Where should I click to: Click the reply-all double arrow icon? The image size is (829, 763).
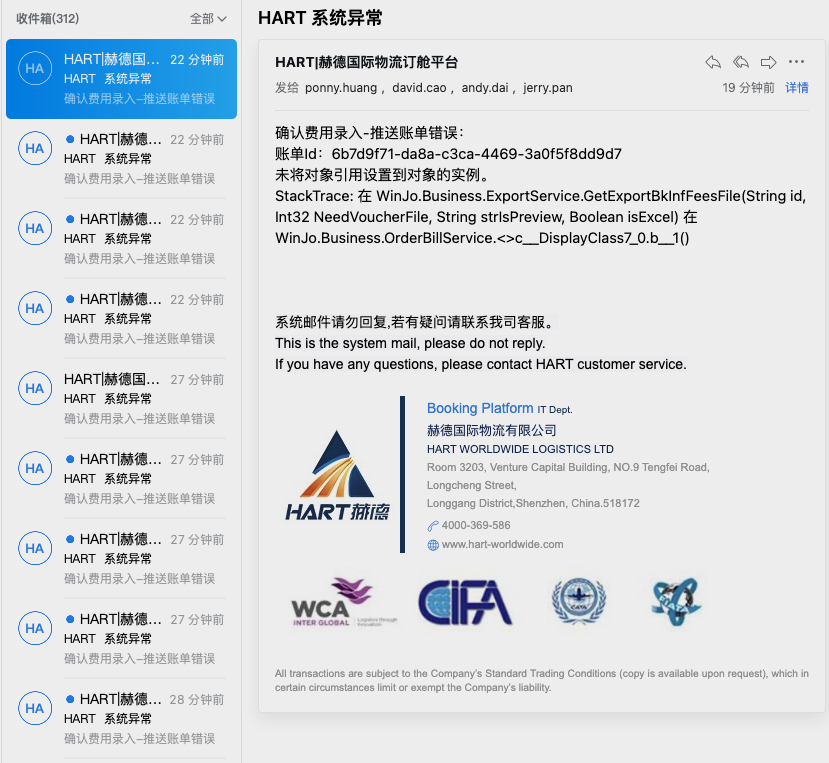coord(741,62)
